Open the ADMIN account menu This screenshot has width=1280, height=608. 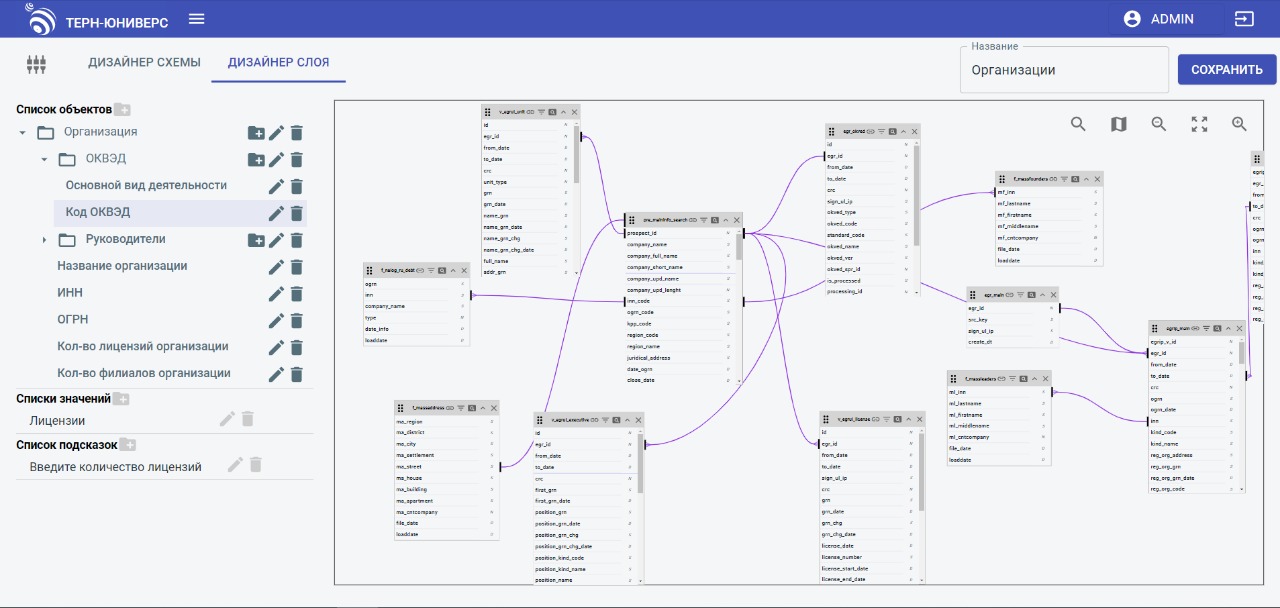point(1158,19)
